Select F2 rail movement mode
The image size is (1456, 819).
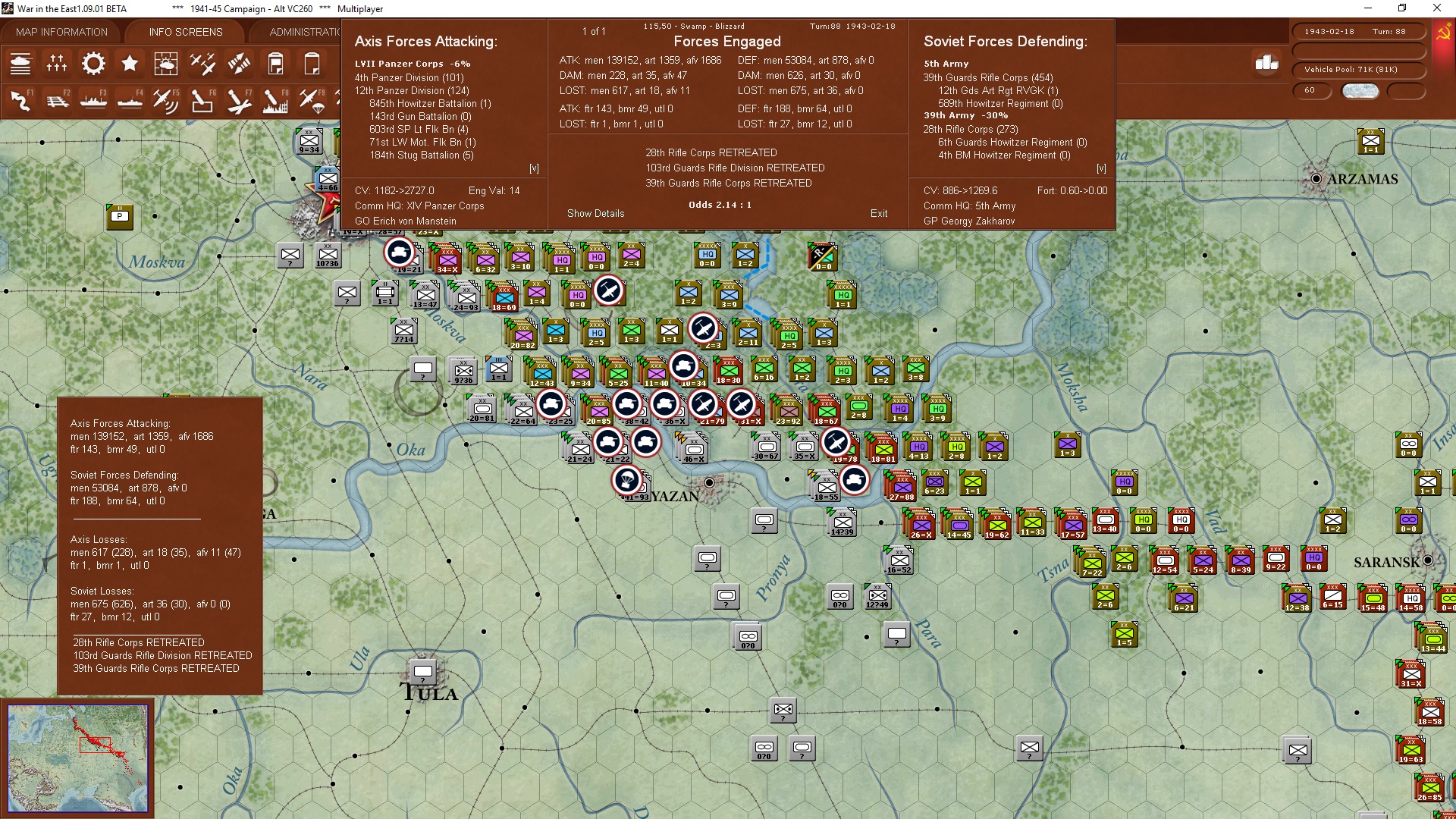57,100
